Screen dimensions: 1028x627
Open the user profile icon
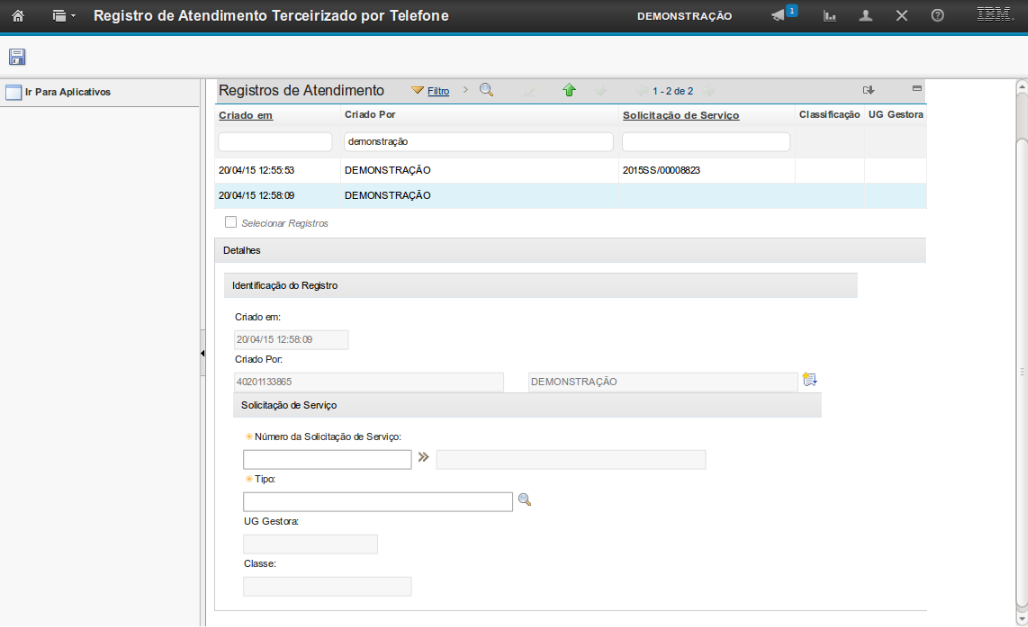(x=865, y=16)
